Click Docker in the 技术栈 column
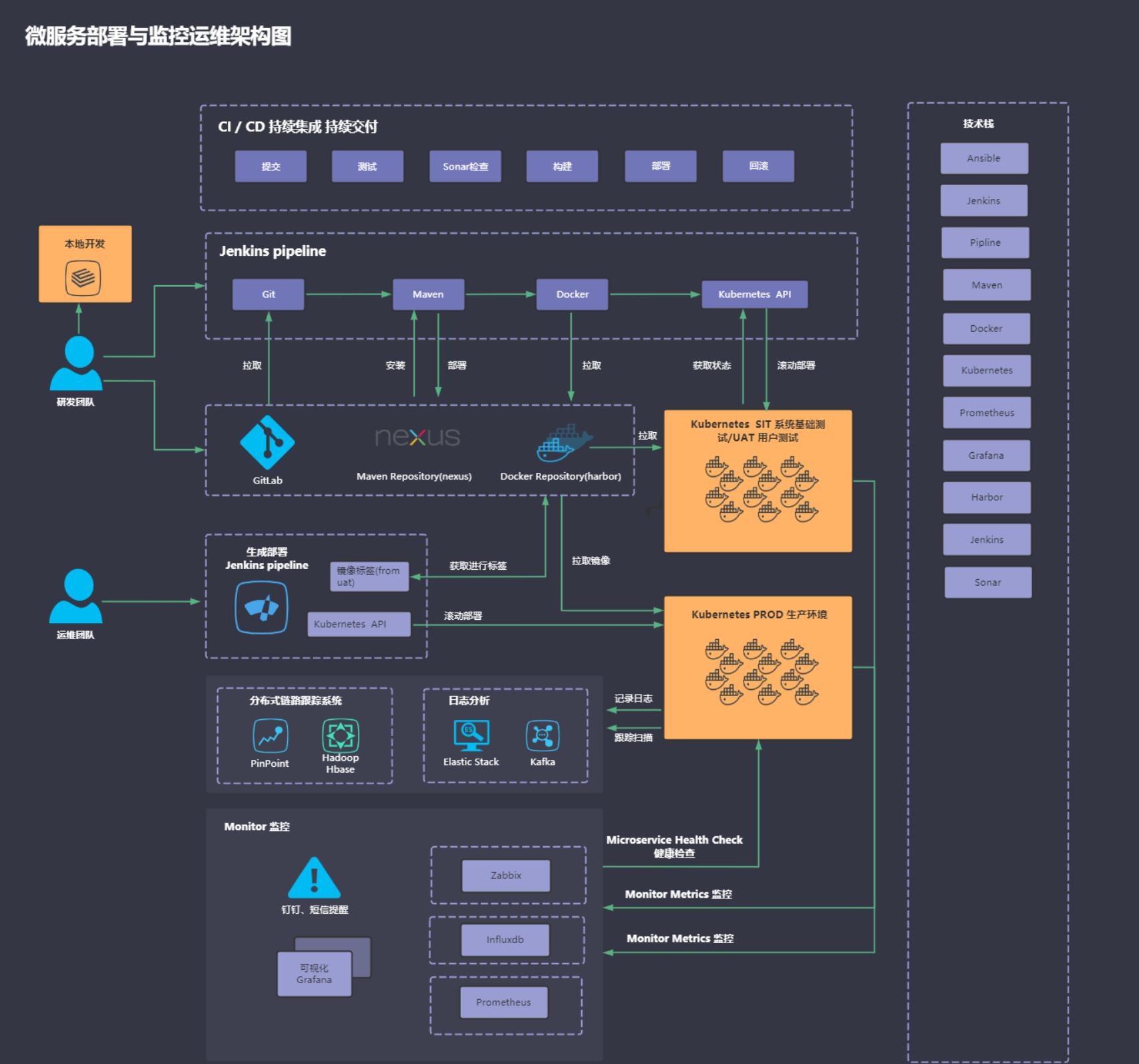This screenshot has width=1139, height=1064. (987, 329)
